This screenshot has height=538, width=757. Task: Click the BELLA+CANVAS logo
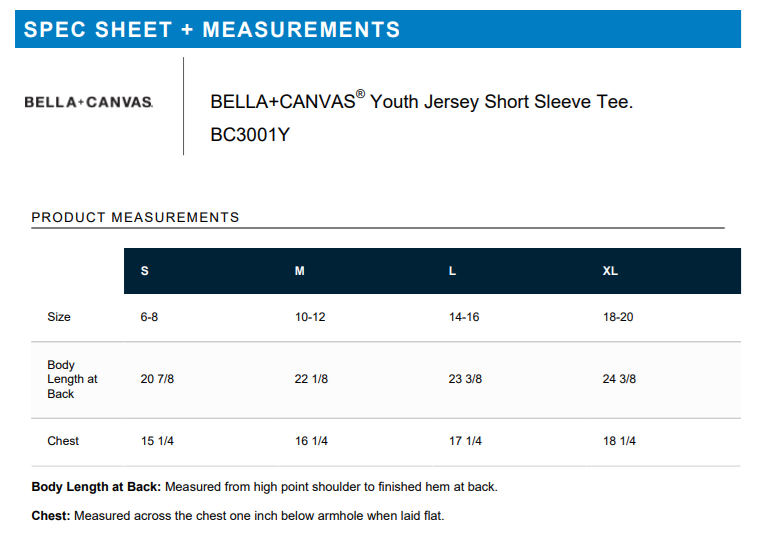coord(88,102)
